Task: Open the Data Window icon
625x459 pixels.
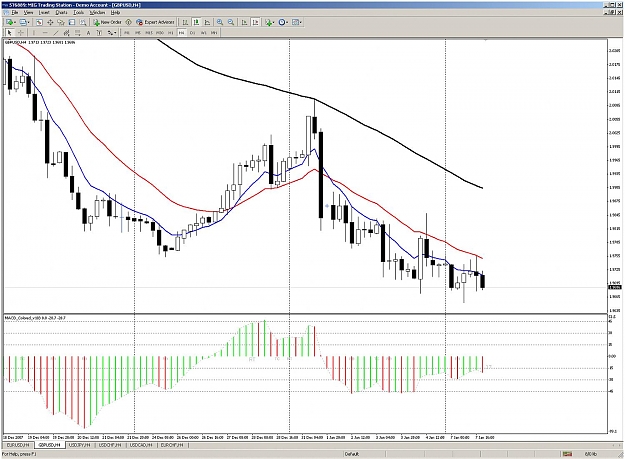Action: tap(50, 22)
